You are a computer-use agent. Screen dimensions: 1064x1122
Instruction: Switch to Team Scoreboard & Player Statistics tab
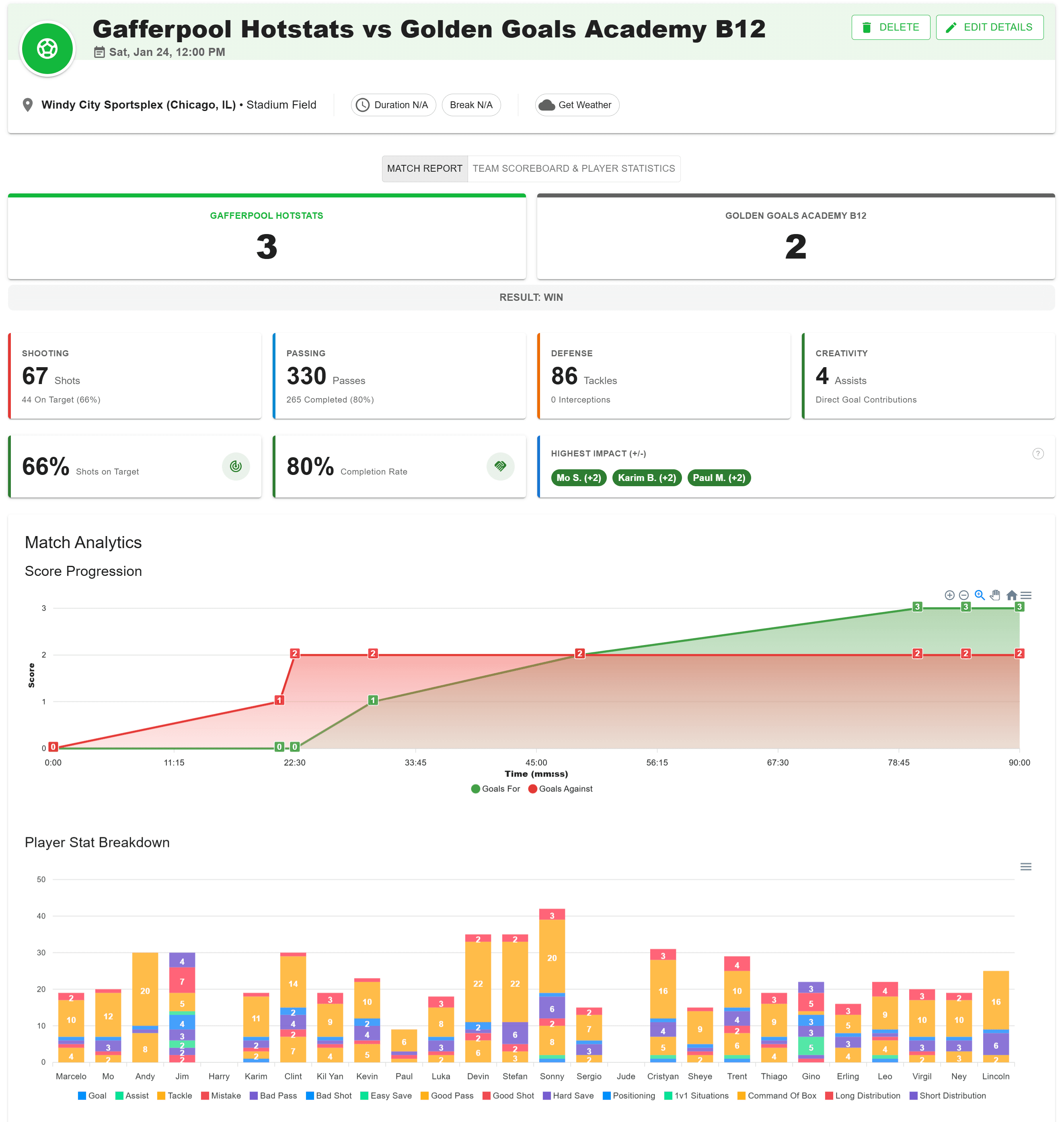(x=574, y=169)
